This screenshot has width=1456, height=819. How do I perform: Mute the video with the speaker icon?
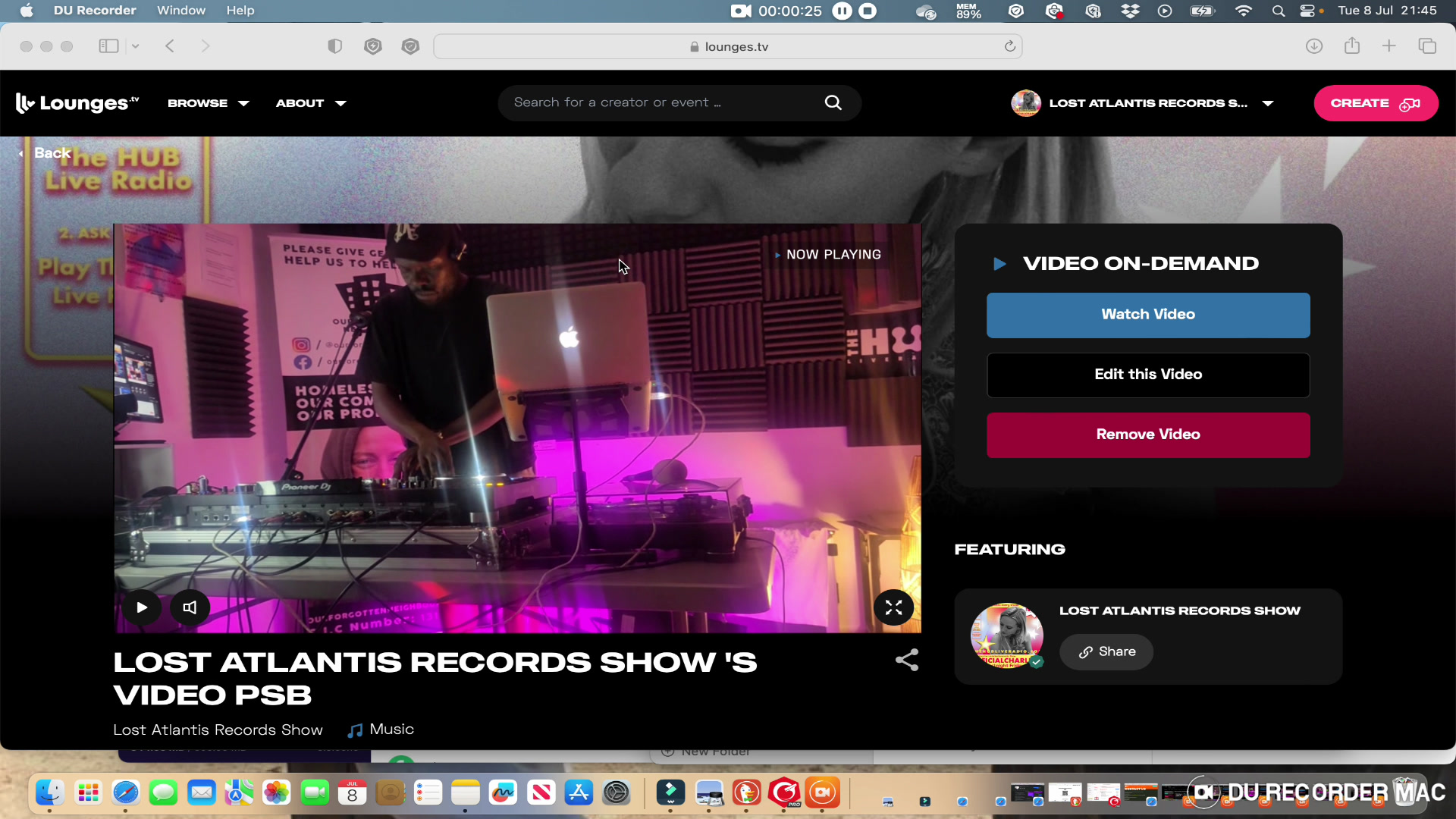click(x=190, y=607)
